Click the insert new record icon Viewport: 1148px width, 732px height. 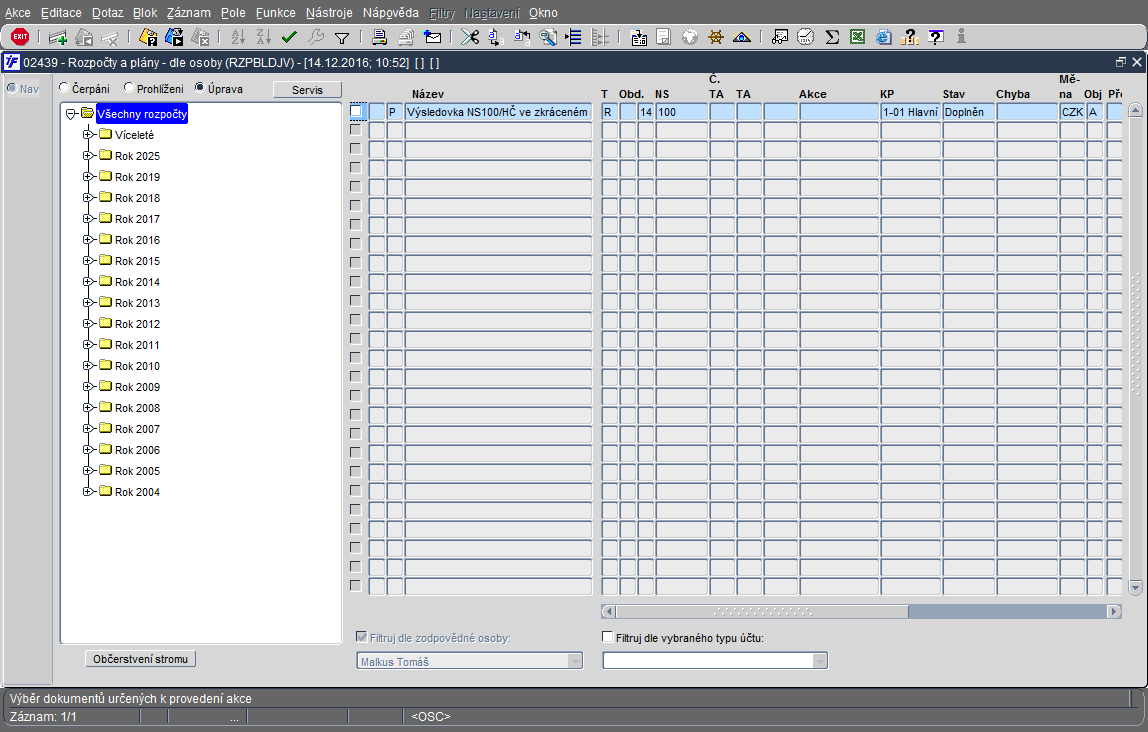coord(57,37)
